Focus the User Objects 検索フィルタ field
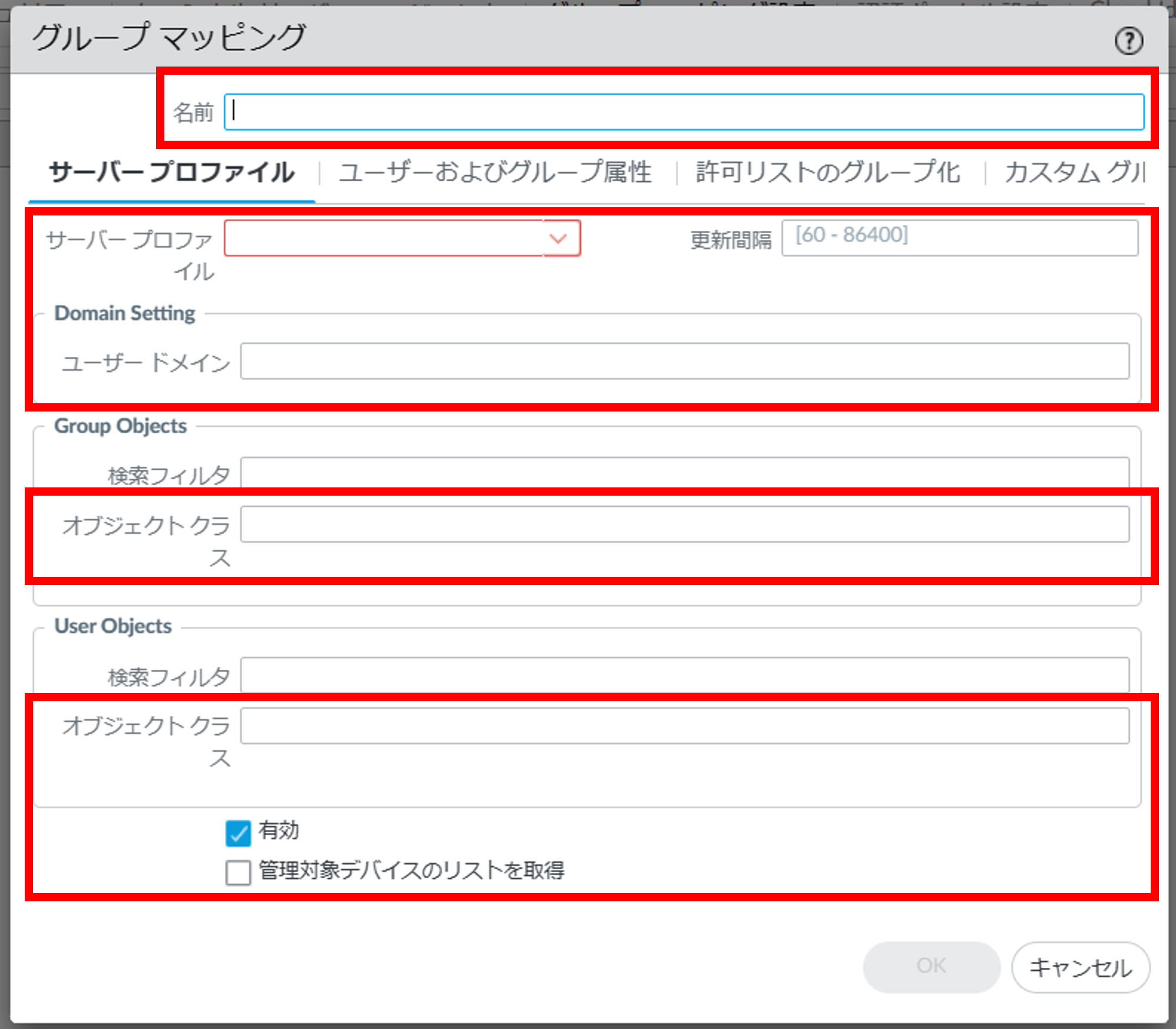 click(x=684, y=675)
